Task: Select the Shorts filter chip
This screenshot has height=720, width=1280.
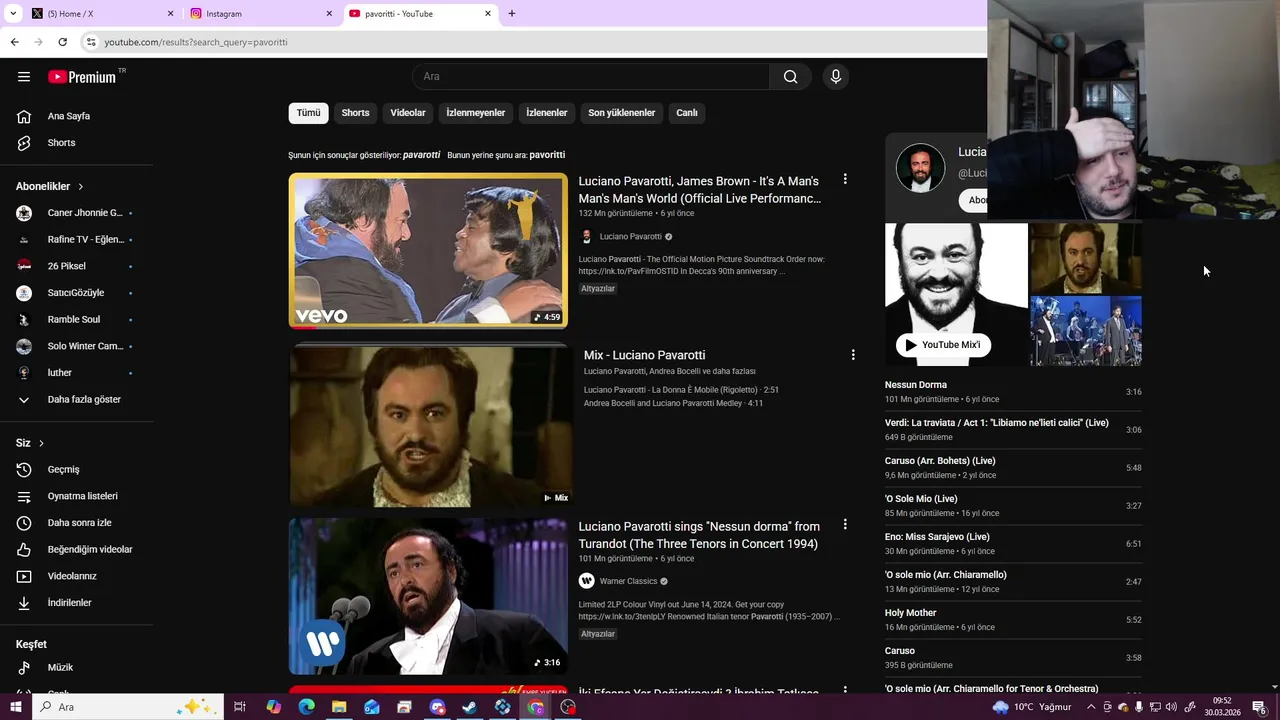Action: pos(355,113)
